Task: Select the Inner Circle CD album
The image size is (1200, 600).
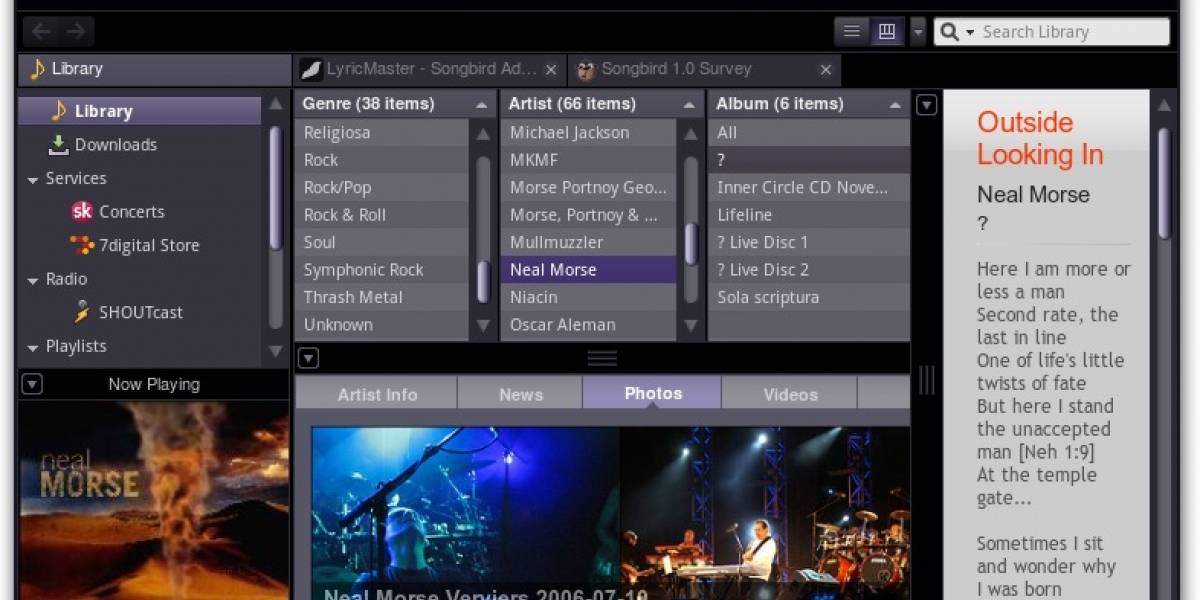Action: [x=809, y=187]
